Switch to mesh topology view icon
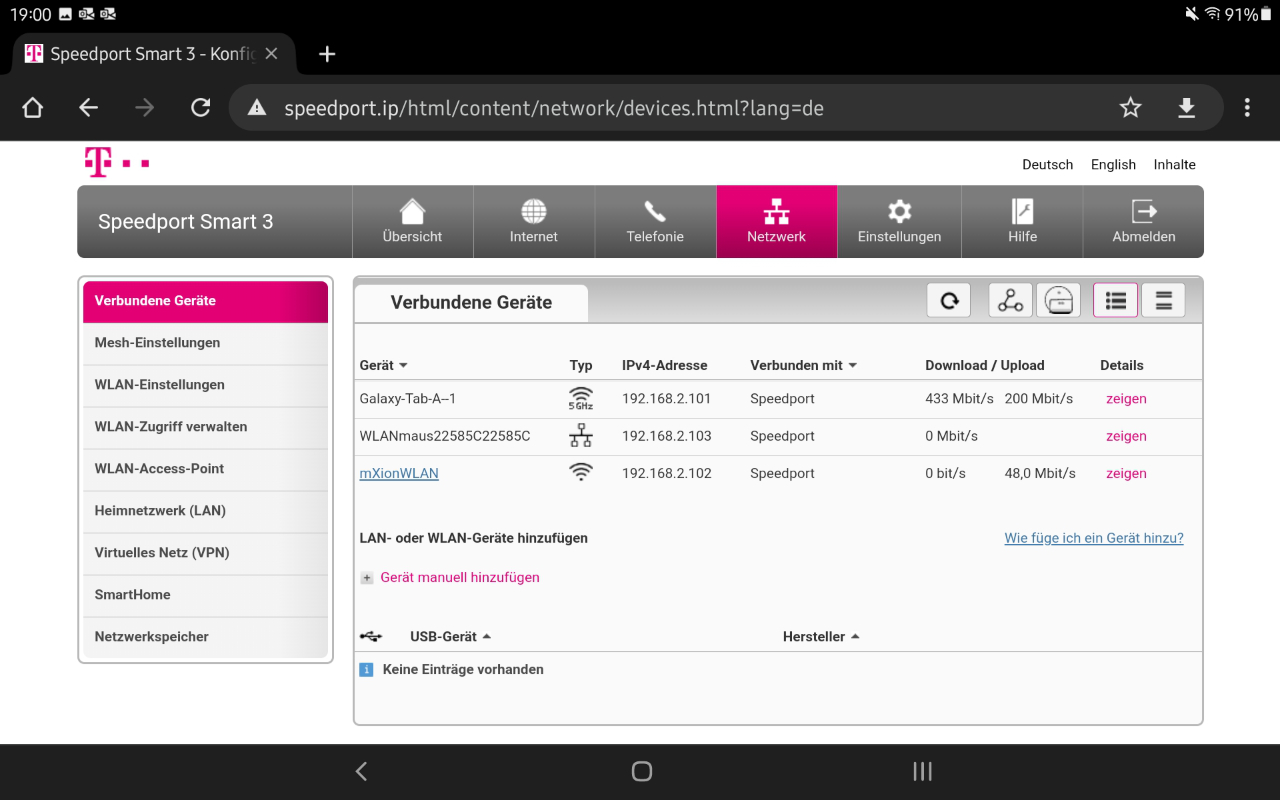The image size is (1280, 800). 1010,301
